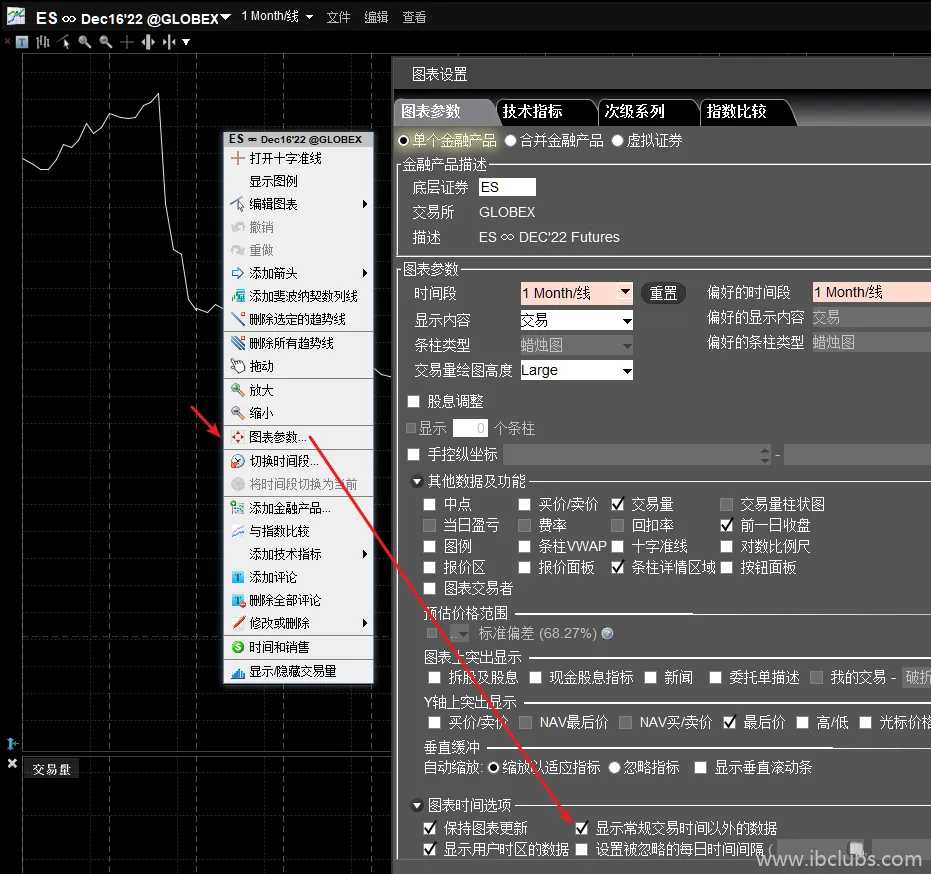The height and width of the screenshot is (874, 931).
Task: Click the 底层证券 ES input field
Action: (x=507, y=187)
